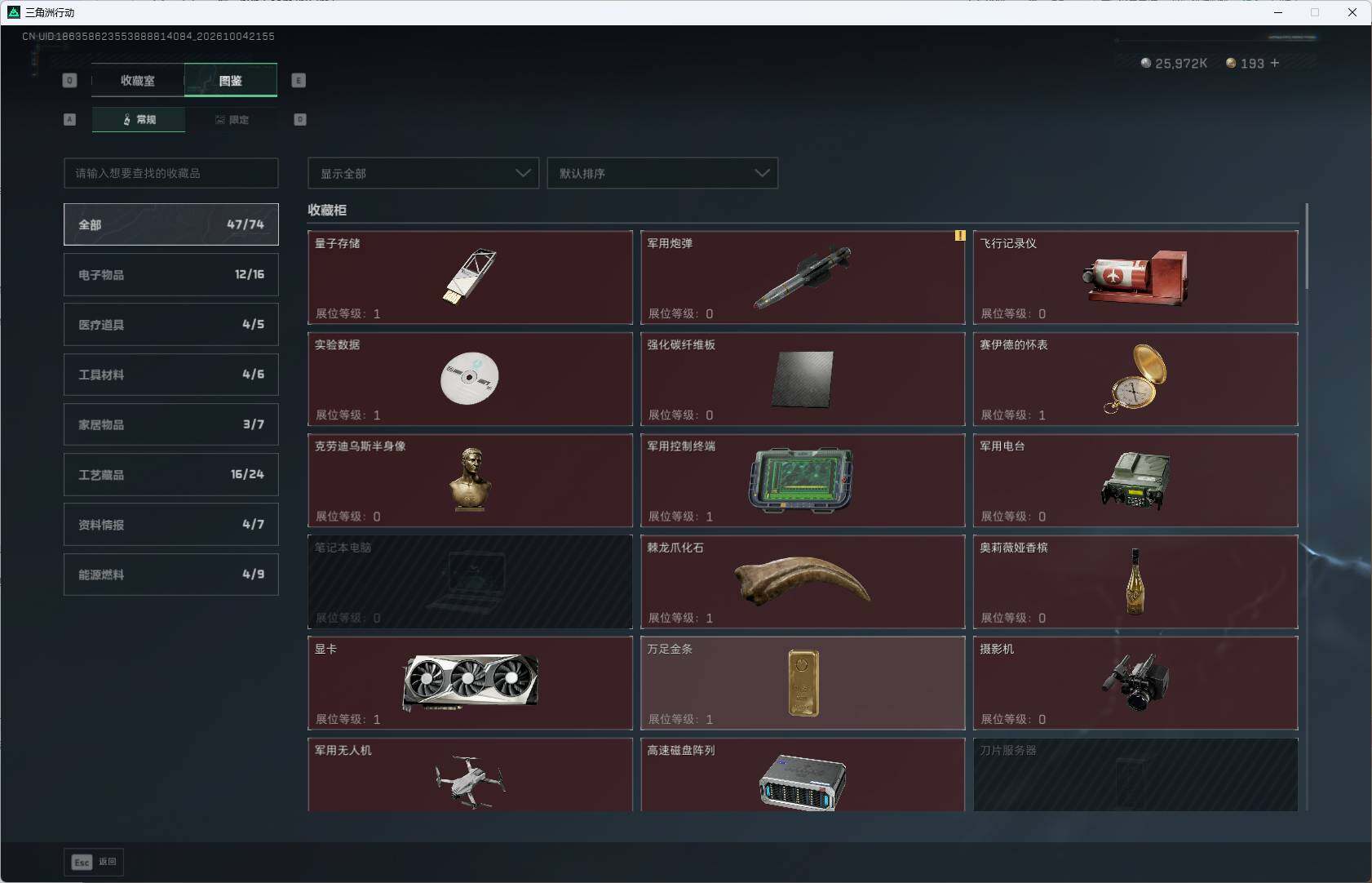Click the 万足金条 gold bar

pyautogui.click(x=803, y=683)
